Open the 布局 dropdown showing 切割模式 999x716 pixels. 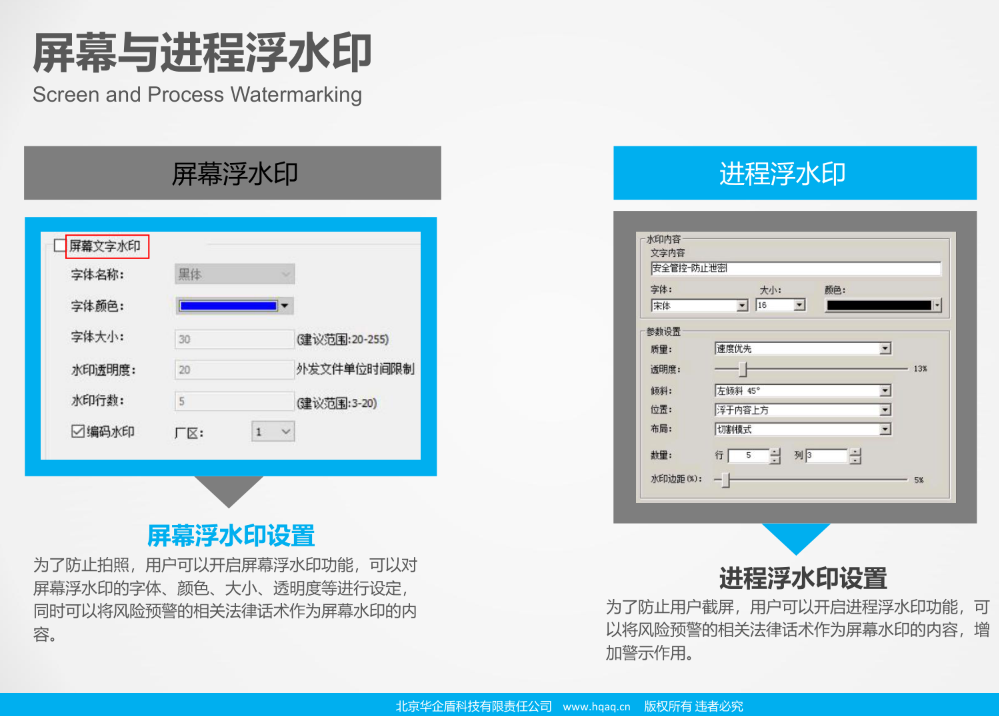803,429
